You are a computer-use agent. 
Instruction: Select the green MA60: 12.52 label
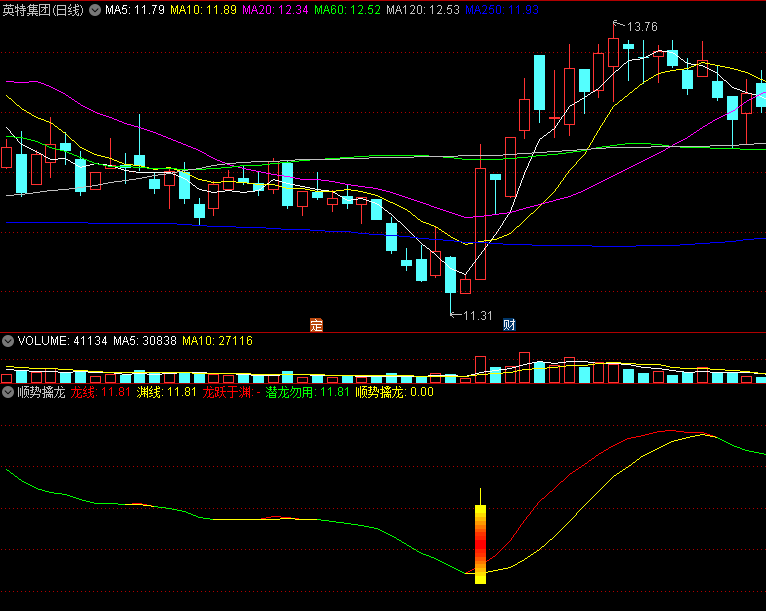tap(347, 10)
